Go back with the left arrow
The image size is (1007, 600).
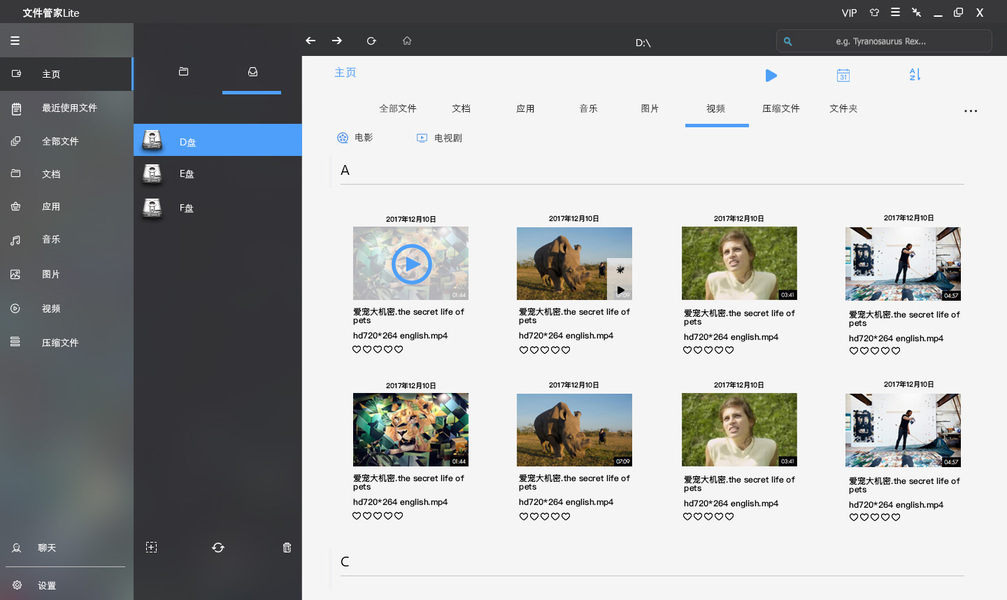tap(311, 40)
